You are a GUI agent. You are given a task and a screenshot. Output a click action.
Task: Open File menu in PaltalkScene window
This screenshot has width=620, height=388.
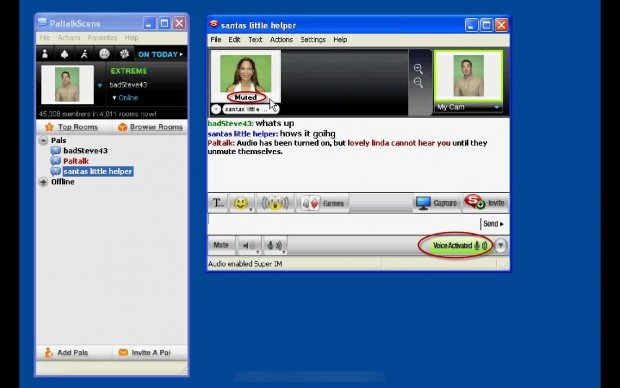(45, 38)
